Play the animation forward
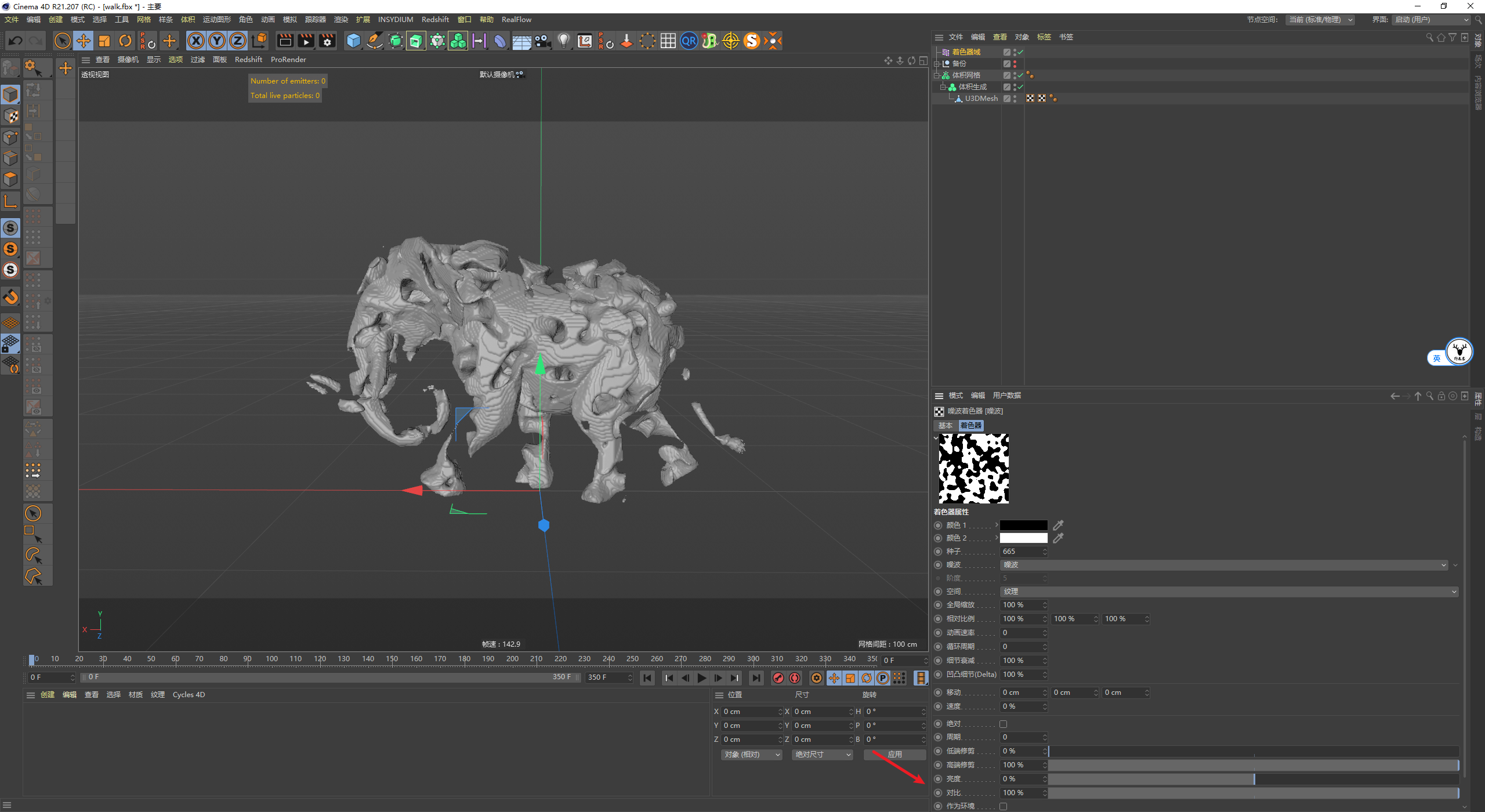This screenshot has width=1485, height=812. tap(702, 678)
